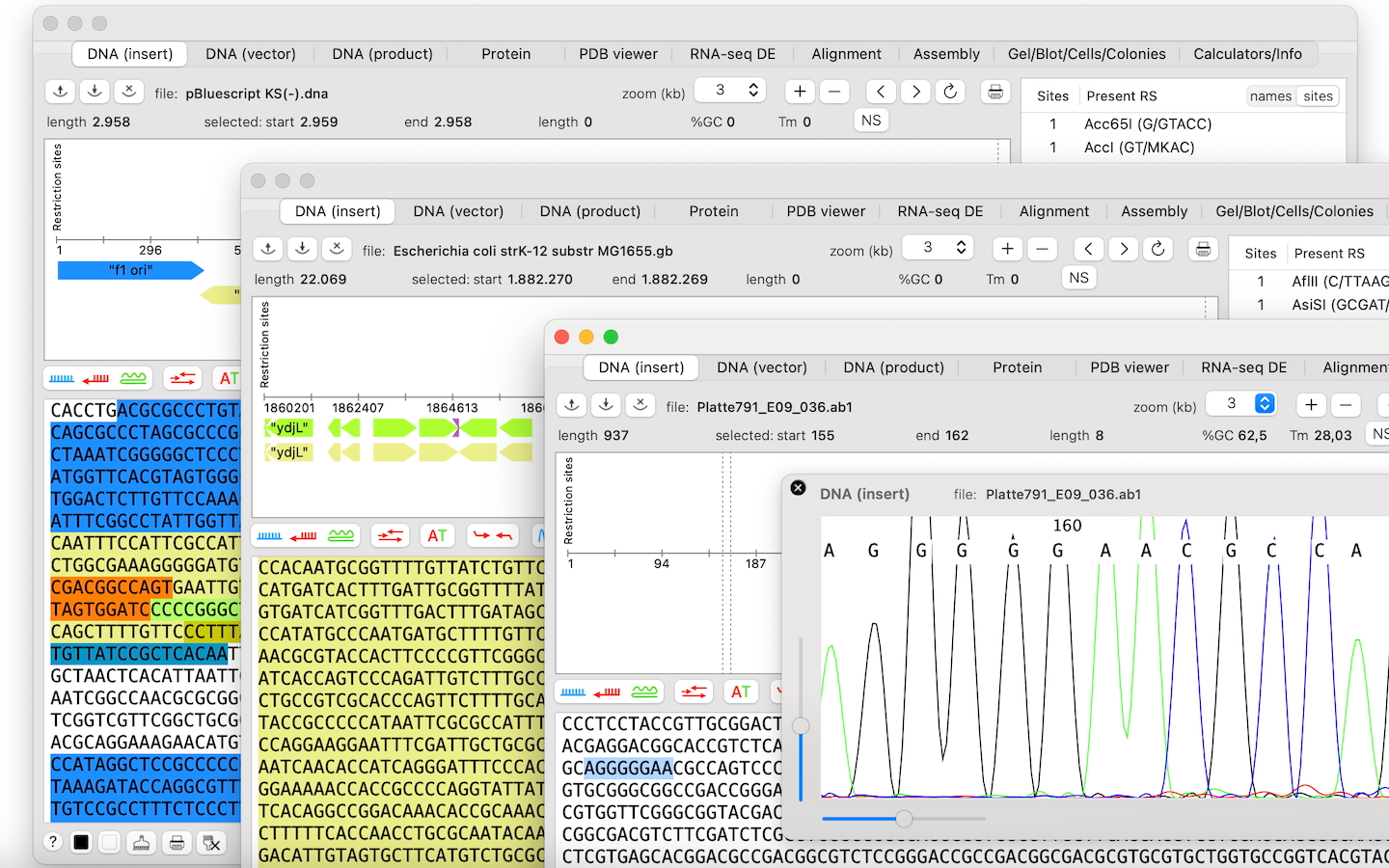Click the horizontal slider knob under the chromatogram

(904, 819)
